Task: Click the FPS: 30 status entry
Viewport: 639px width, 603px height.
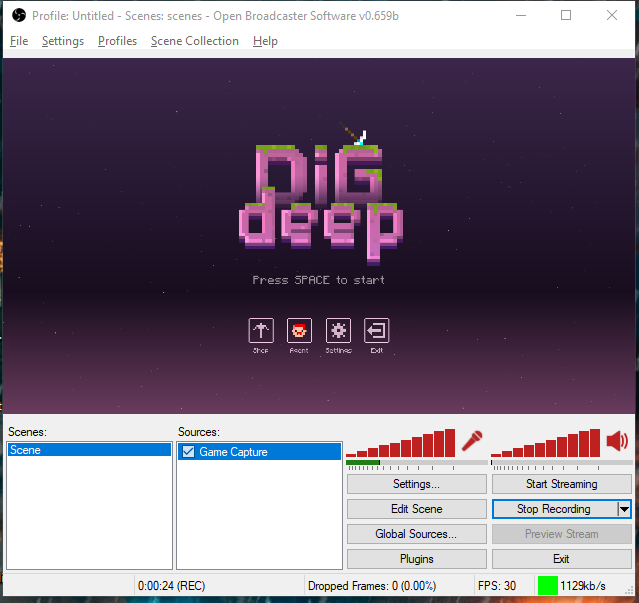Action: tap(497, 586)
